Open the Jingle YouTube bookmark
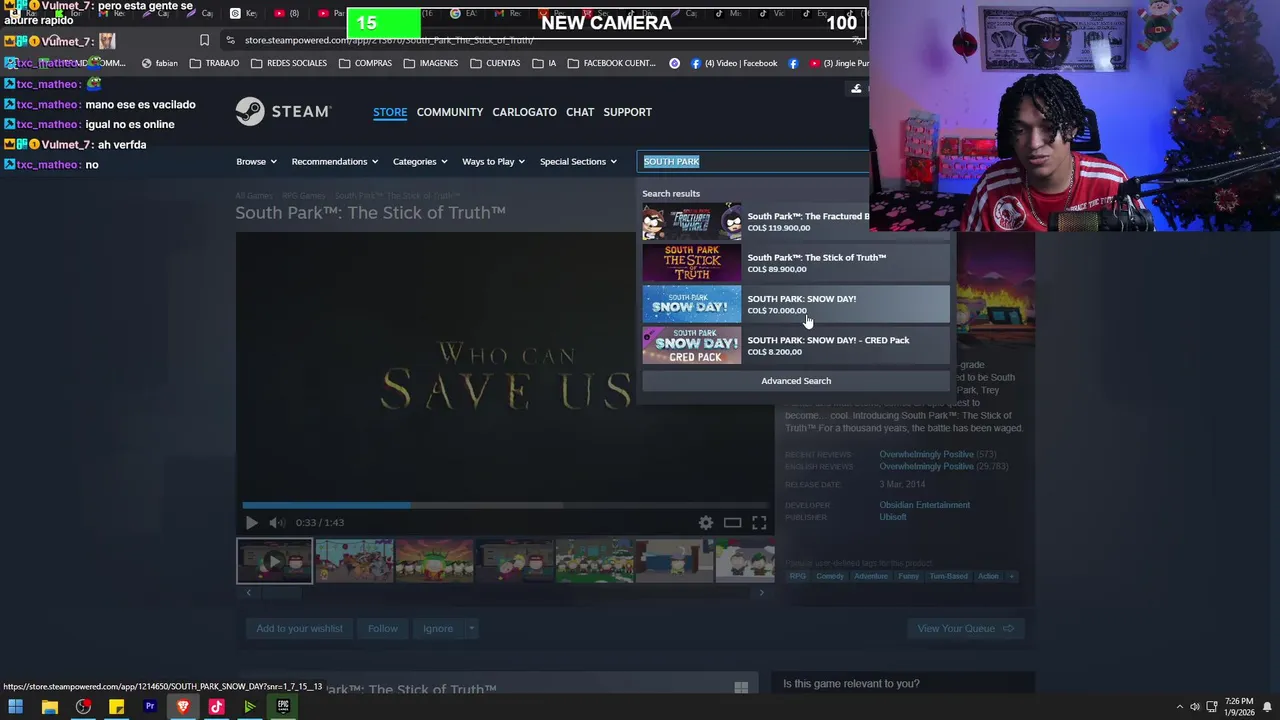Image resolution: width=1280 pixels, height=720 pixels. coord(839,63)
